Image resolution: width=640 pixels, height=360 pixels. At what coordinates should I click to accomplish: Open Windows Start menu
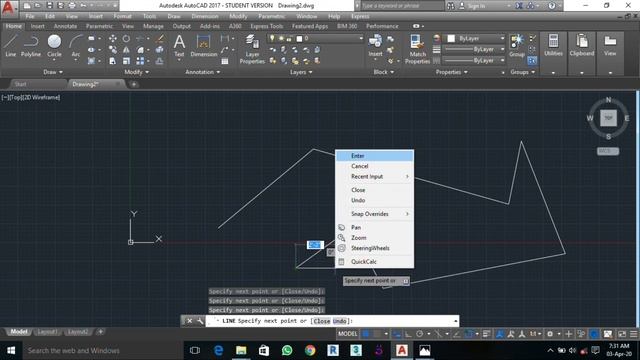pyautogui.click(x=11, y=351)
